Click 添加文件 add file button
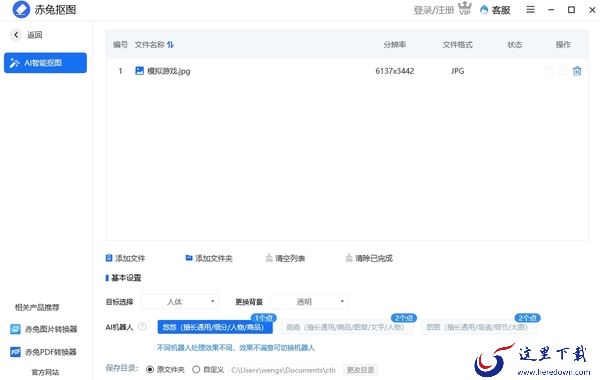 click(x=126, y=258)
